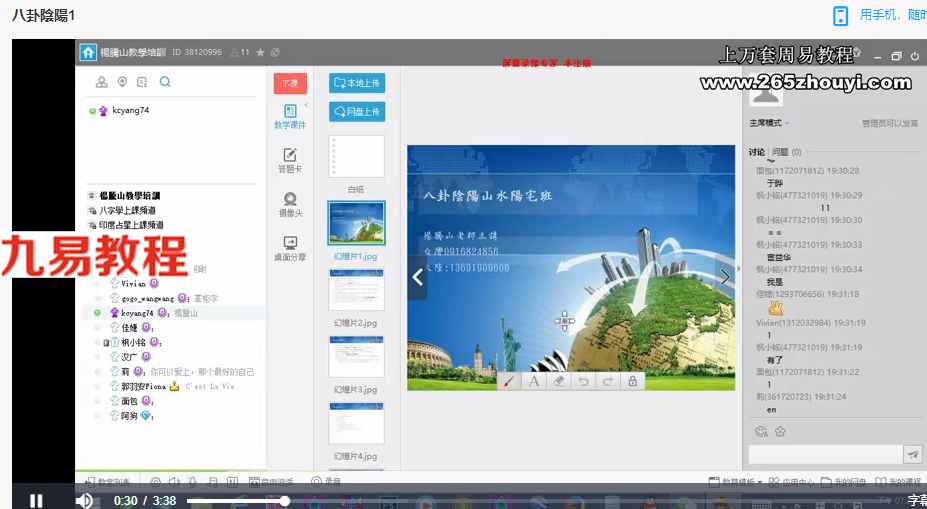
Task: Click the red 下课 button
Action: (x=290, y=83)
